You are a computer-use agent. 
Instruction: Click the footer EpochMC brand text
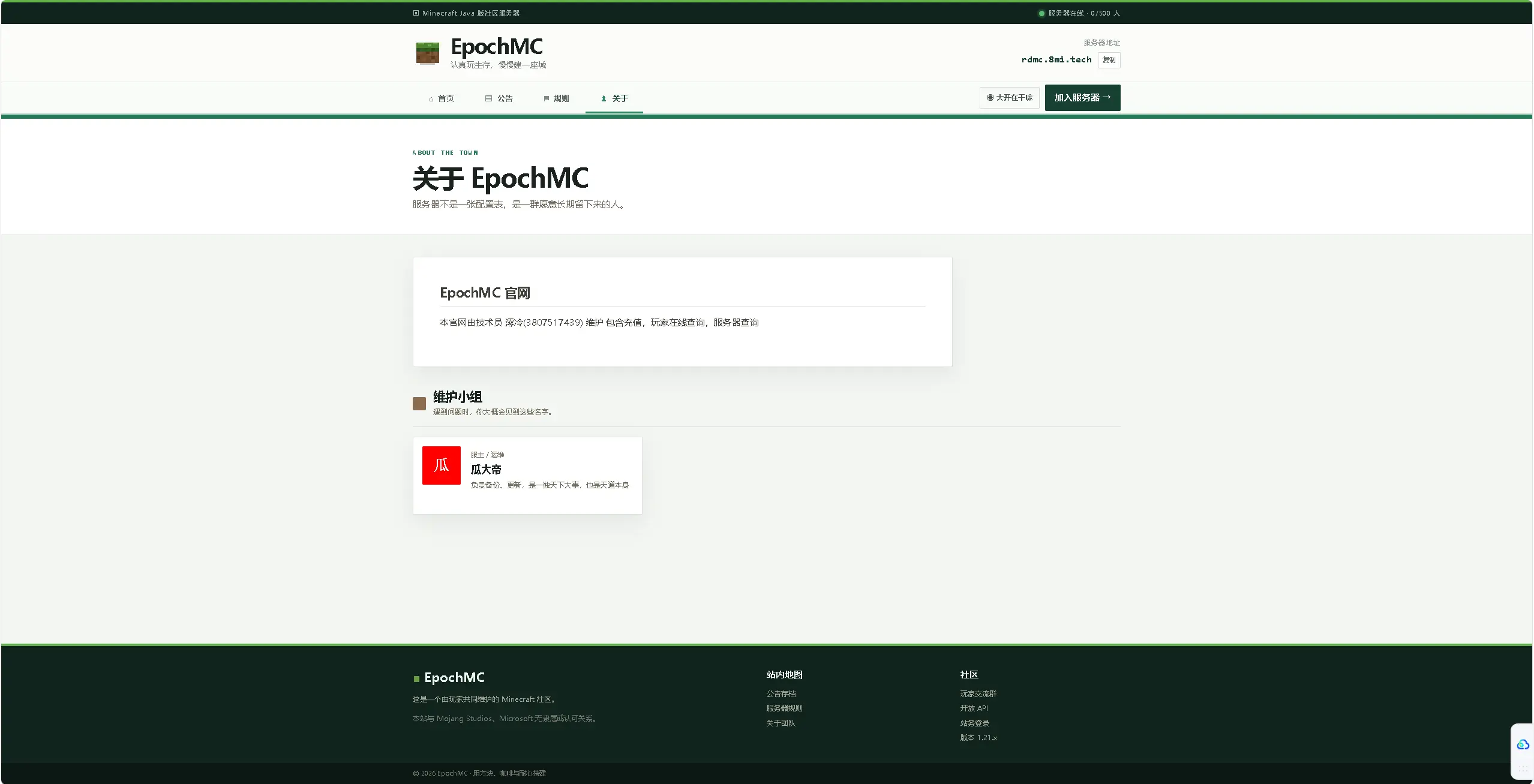(x=455, y=678)
